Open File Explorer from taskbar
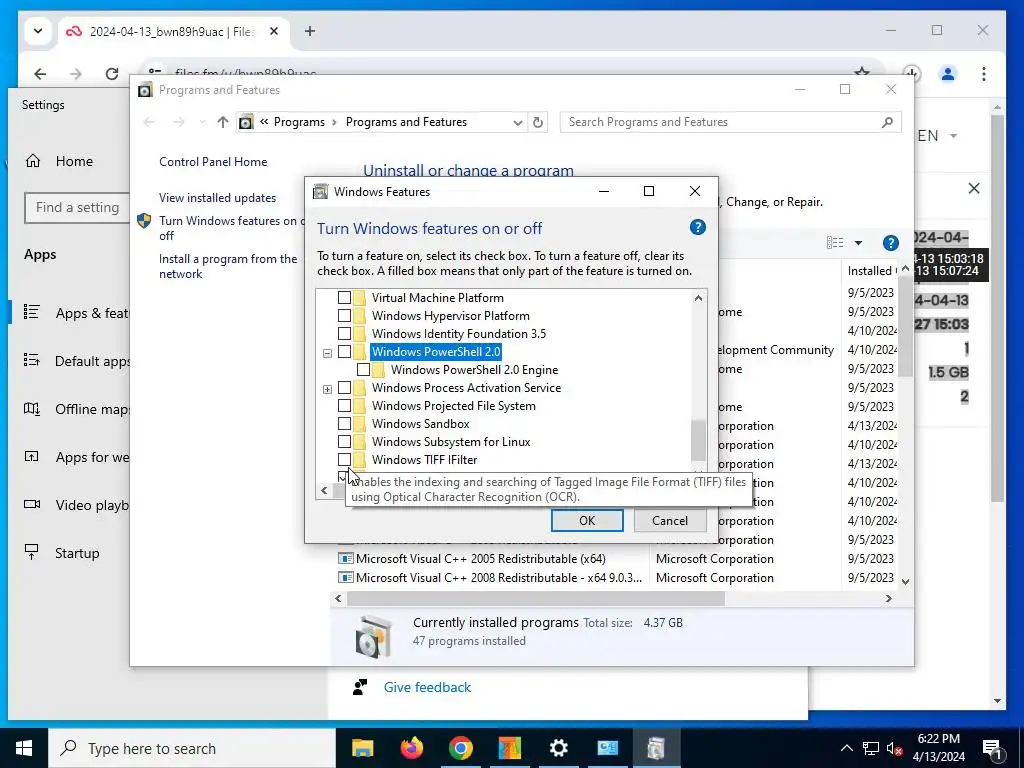Image resolution: width=1024 pixels, height=768 pixels. (x=362, y=748)
